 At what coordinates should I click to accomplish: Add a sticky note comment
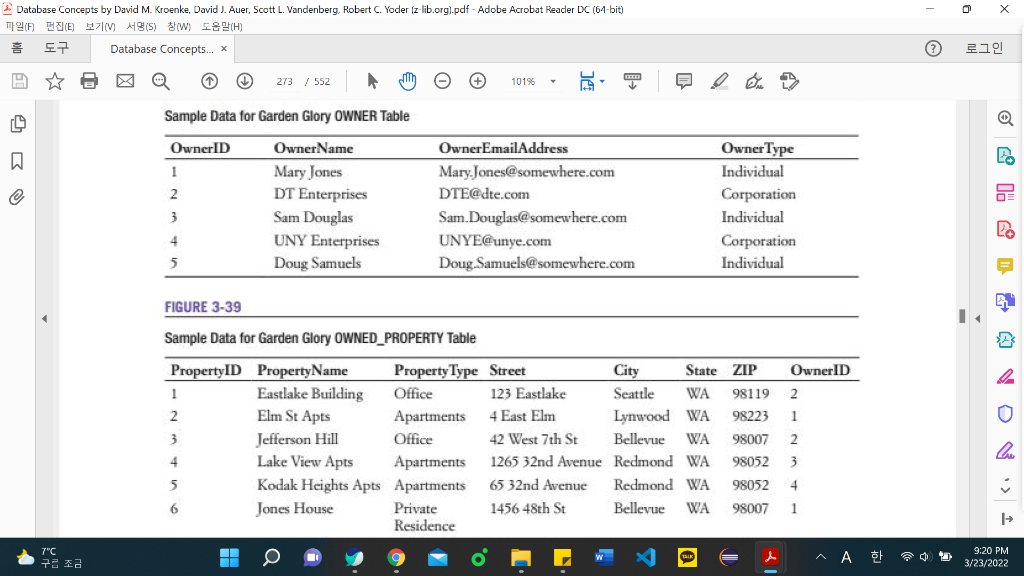point(684,81)
